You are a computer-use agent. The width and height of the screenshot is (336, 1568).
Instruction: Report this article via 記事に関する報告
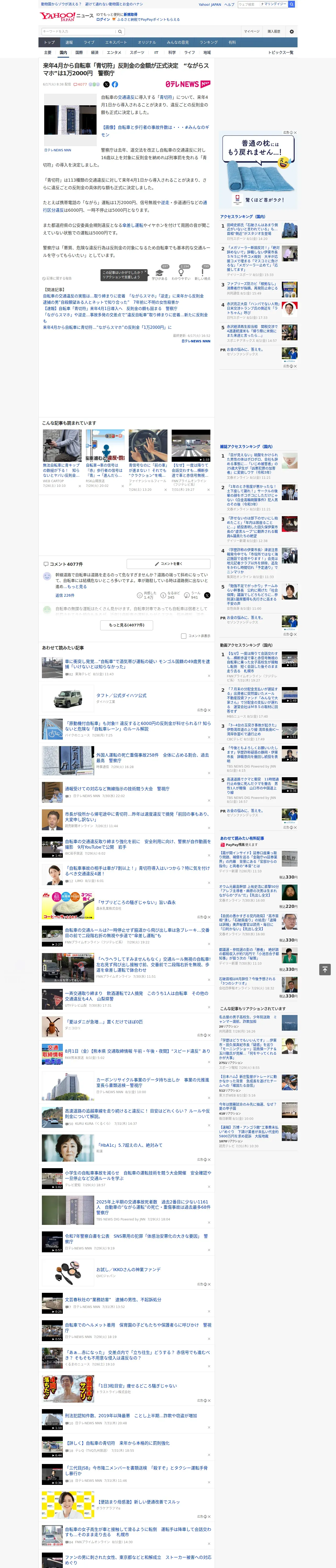(x=57, y=278)
